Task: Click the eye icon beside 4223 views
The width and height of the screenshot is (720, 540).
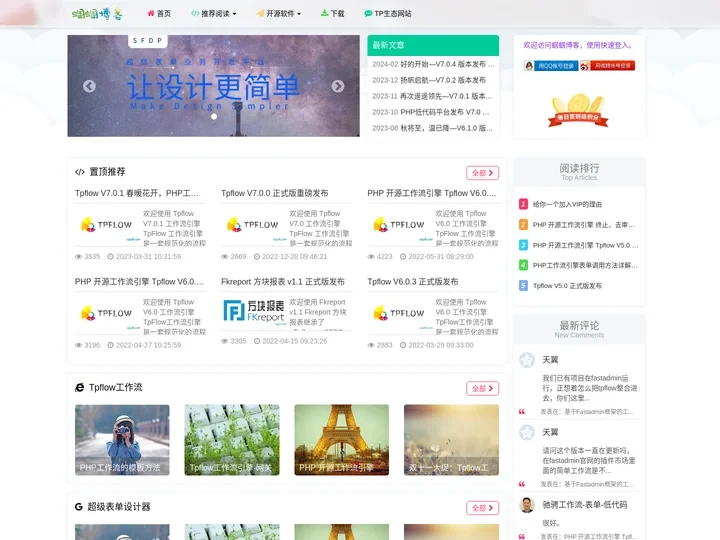Action: coord(371,257)
